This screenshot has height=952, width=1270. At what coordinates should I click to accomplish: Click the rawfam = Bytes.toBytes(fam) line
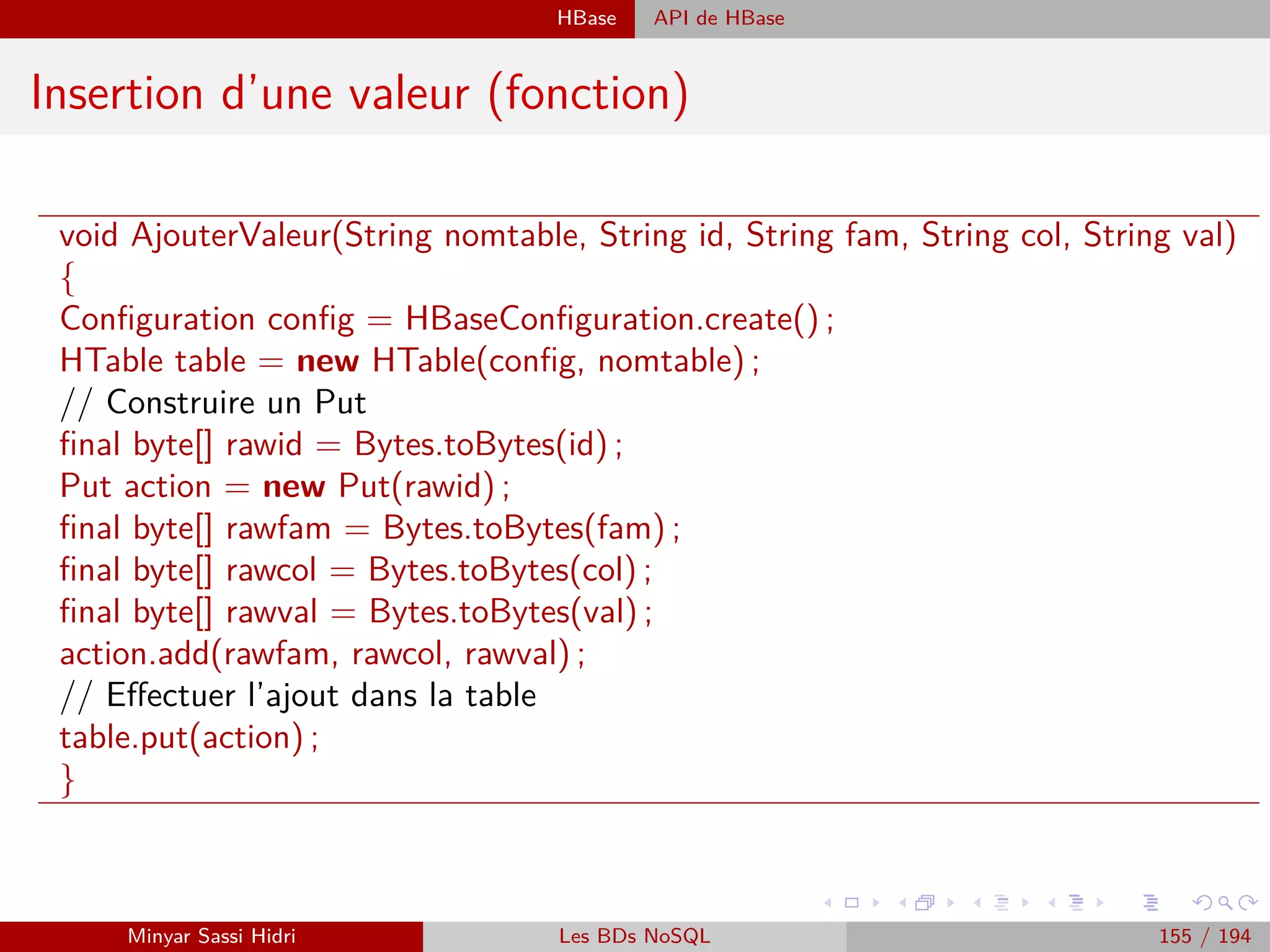click(370, 528)
